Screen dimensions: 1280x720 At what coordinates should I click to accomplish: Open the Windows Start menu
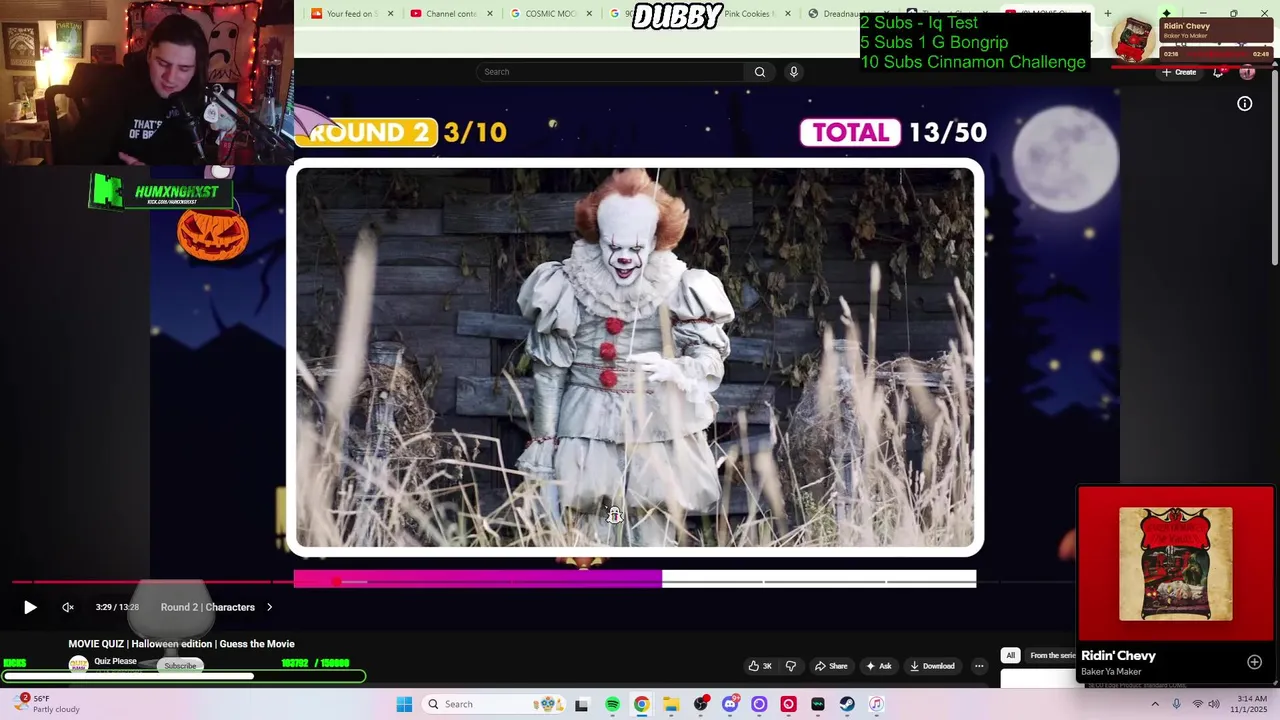[x=404, y=704]
